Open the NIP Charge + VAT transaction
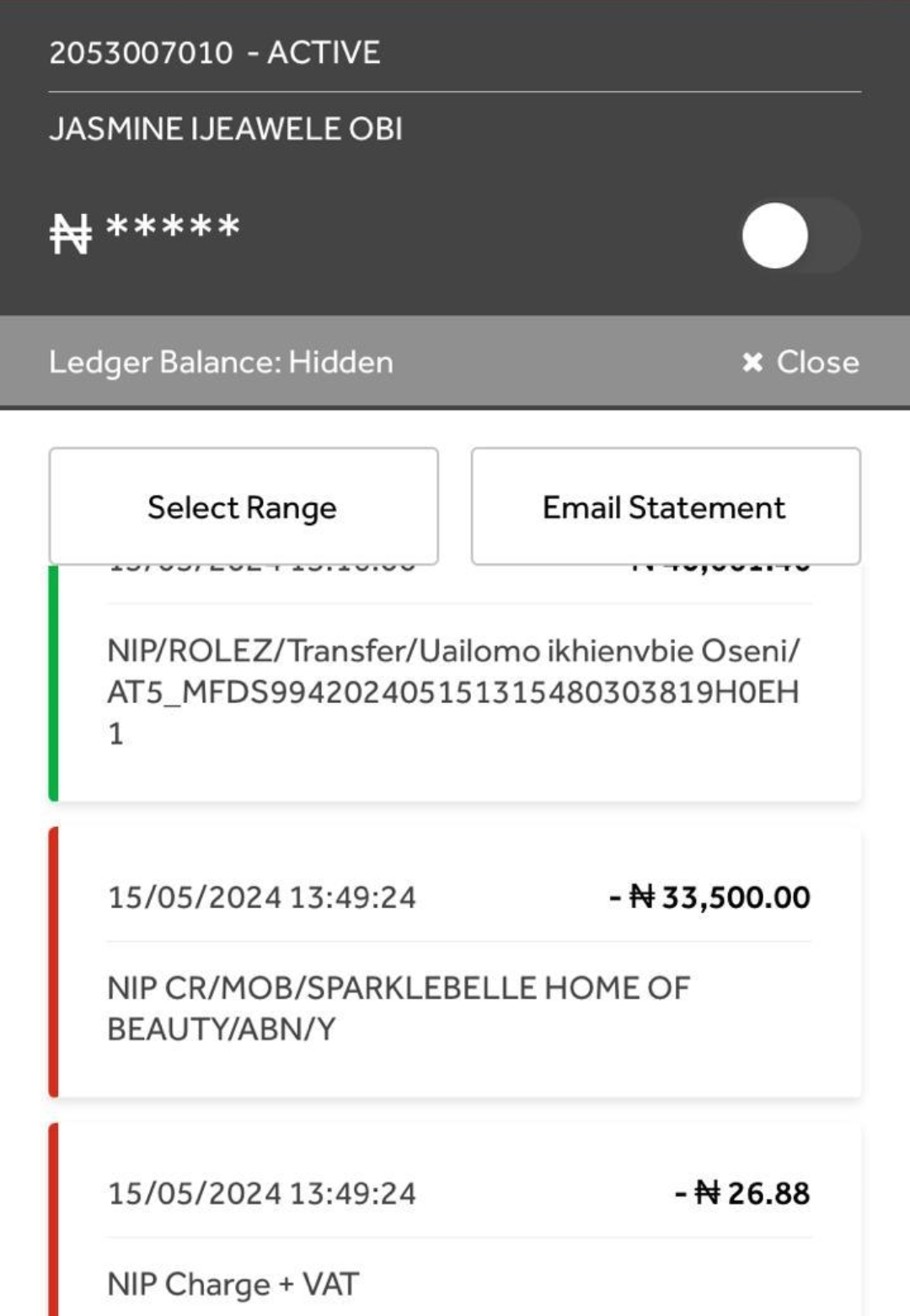The width and height of the screenshot is (910, 1316). (233, 1284)
